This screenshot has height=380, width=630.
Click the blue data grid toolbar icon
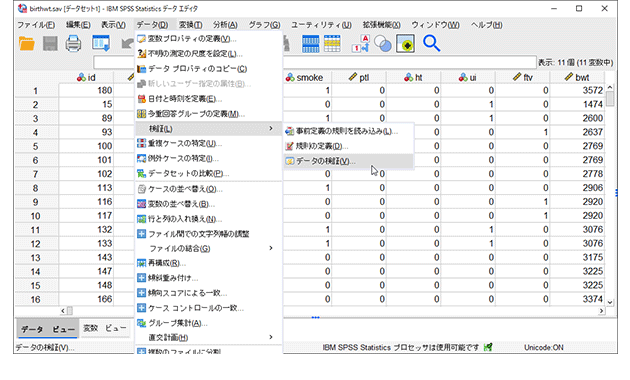tap(310, 43)
